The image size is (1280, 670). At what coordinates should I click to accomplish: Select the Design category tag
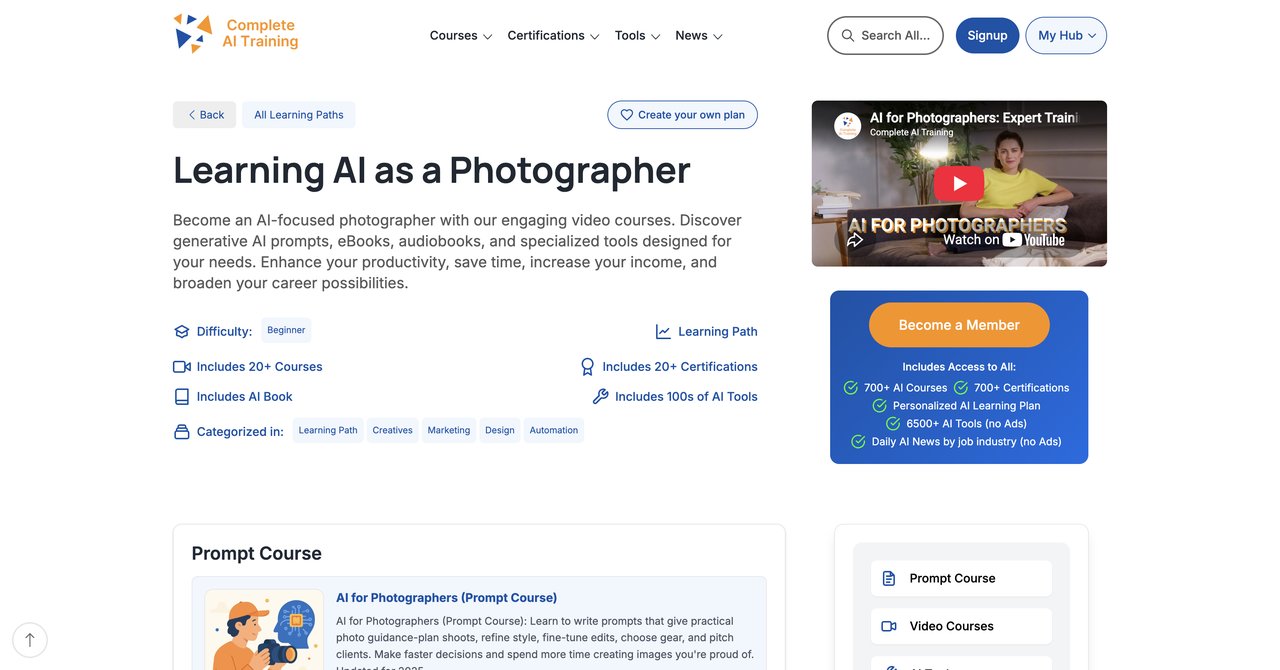pyautogui.click(x=500, y=430)
